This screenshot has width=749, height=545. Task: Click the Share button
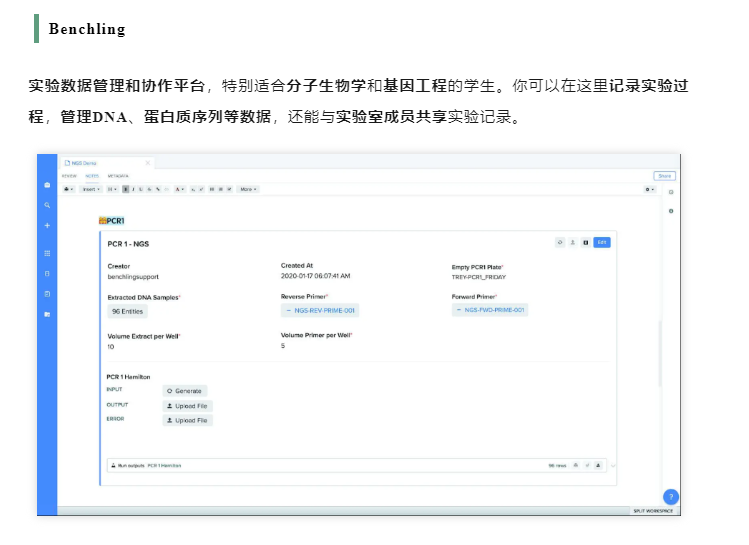coord(664,176)
